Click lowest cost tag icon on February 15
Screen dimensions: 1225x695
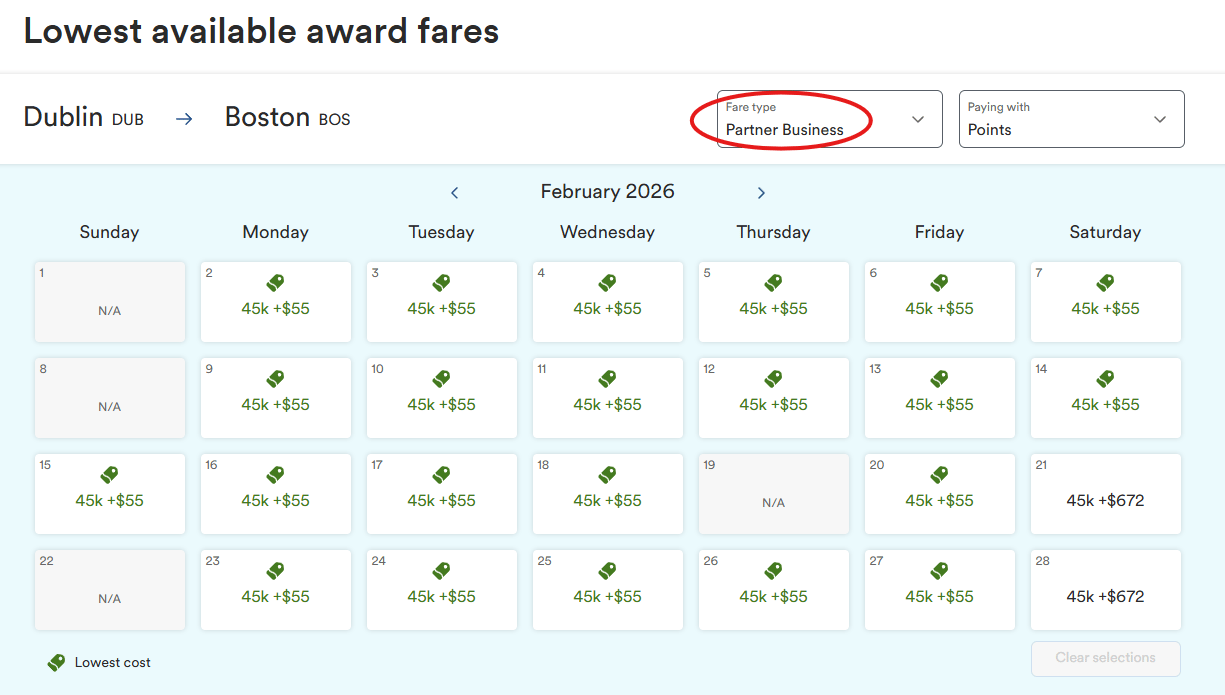point(110,476)
